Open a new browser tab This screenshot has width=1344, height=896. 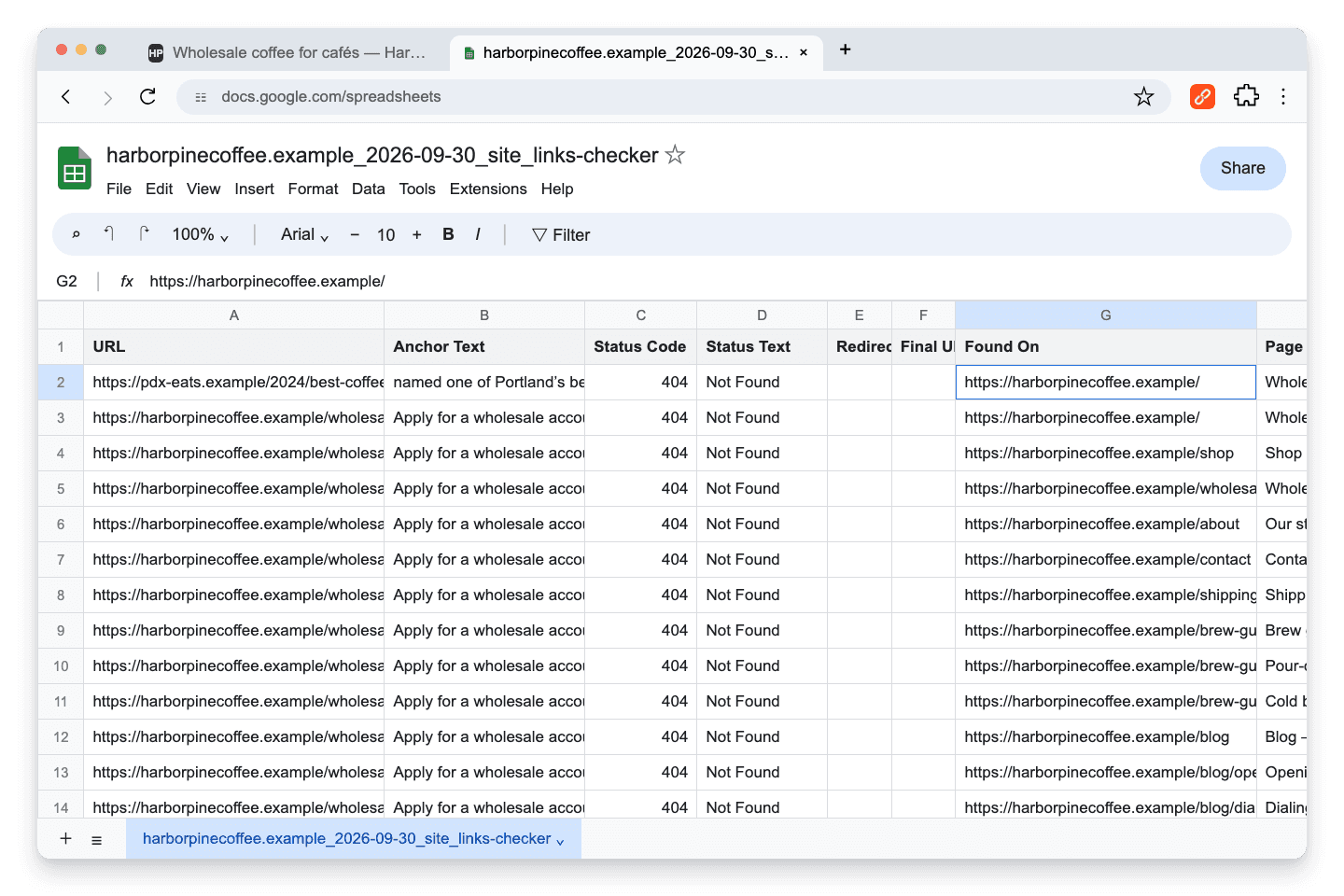[x=845, y=50]
